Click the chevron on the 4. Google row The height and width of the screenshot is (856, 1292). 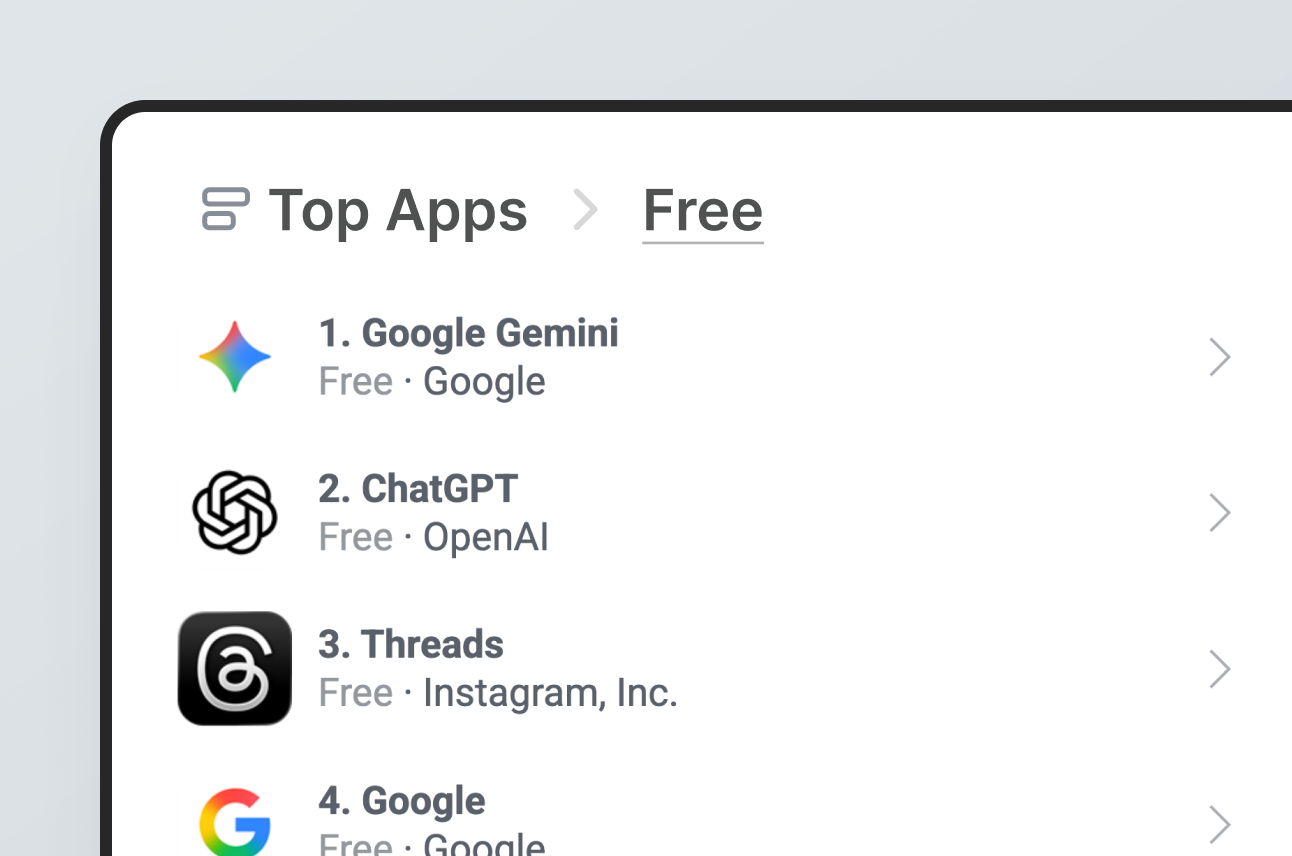1219,824
